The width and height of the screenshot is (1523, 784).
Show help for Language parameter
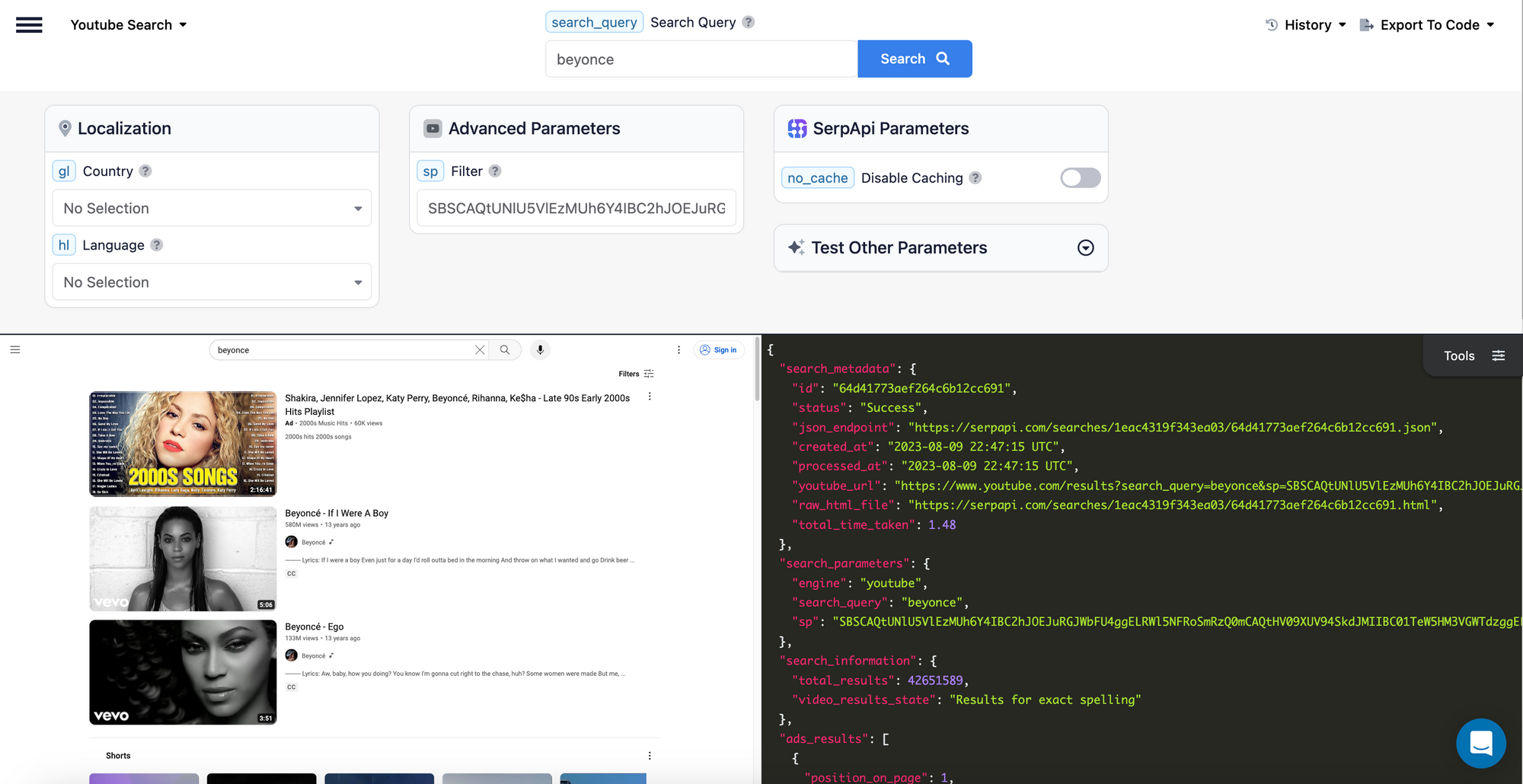[157, 245]
